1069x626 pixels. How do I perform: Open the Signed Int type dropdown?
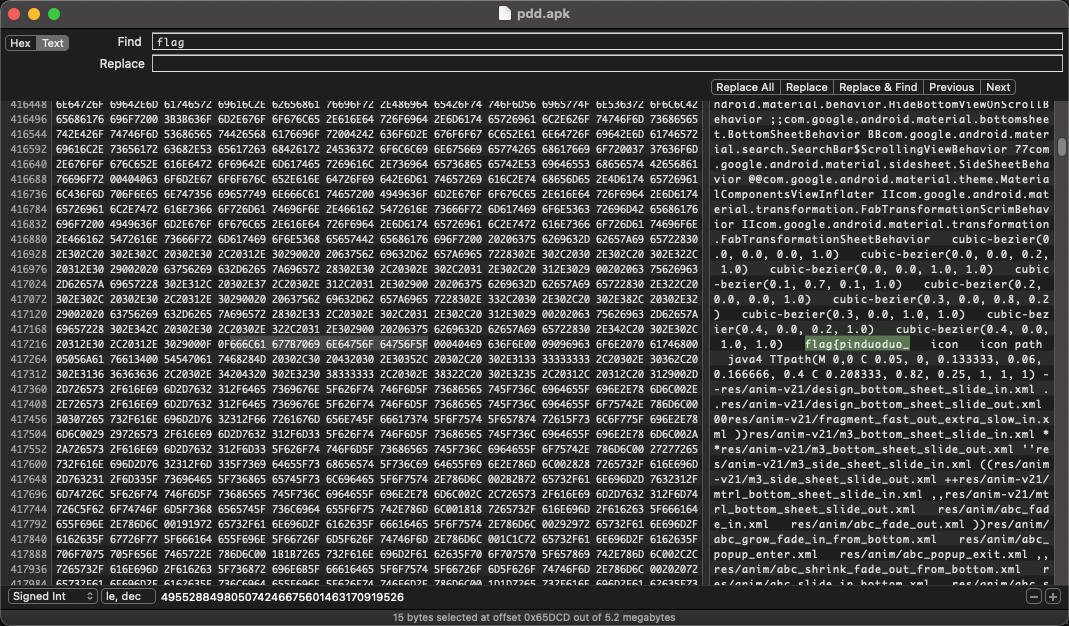(53, 597)
